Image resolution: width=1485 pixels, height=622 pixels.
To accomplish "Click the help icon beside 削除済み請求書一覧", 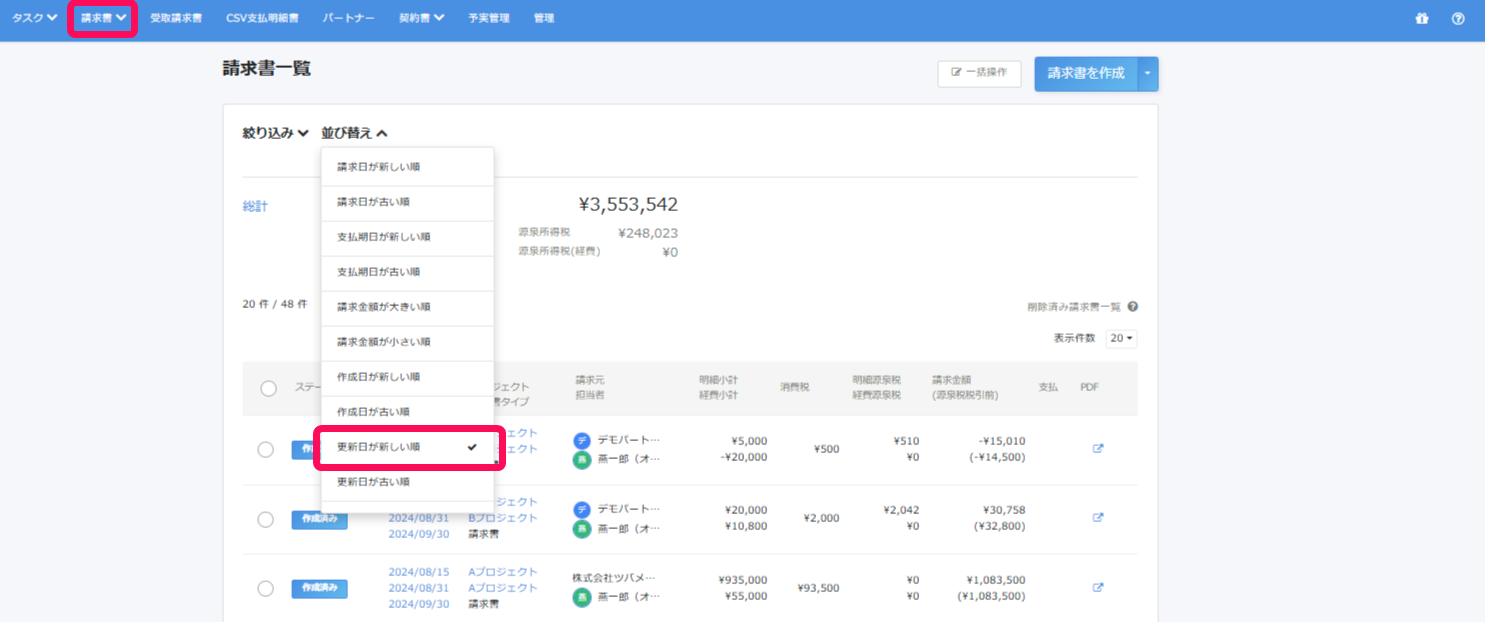I will point(1132,308).
